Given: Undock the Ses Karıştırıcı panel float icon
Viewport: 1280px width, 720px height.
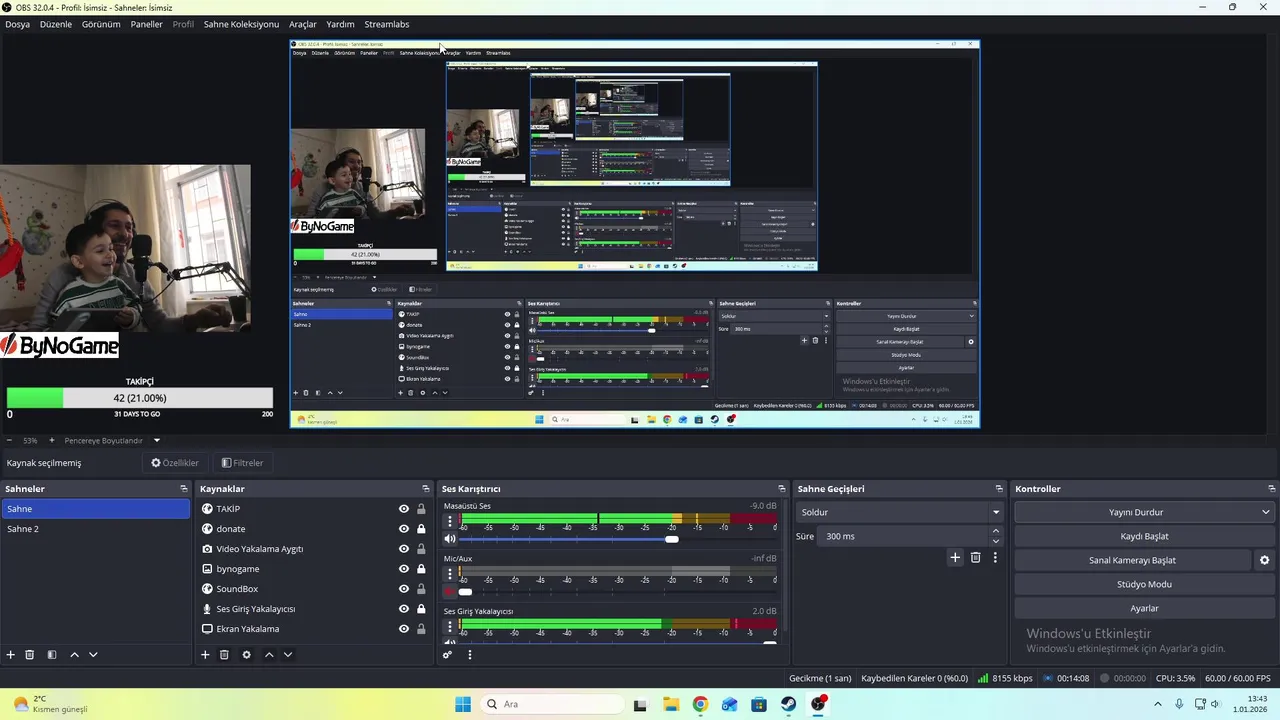Looking at the screenshot, I should click(x=782, y=489).
